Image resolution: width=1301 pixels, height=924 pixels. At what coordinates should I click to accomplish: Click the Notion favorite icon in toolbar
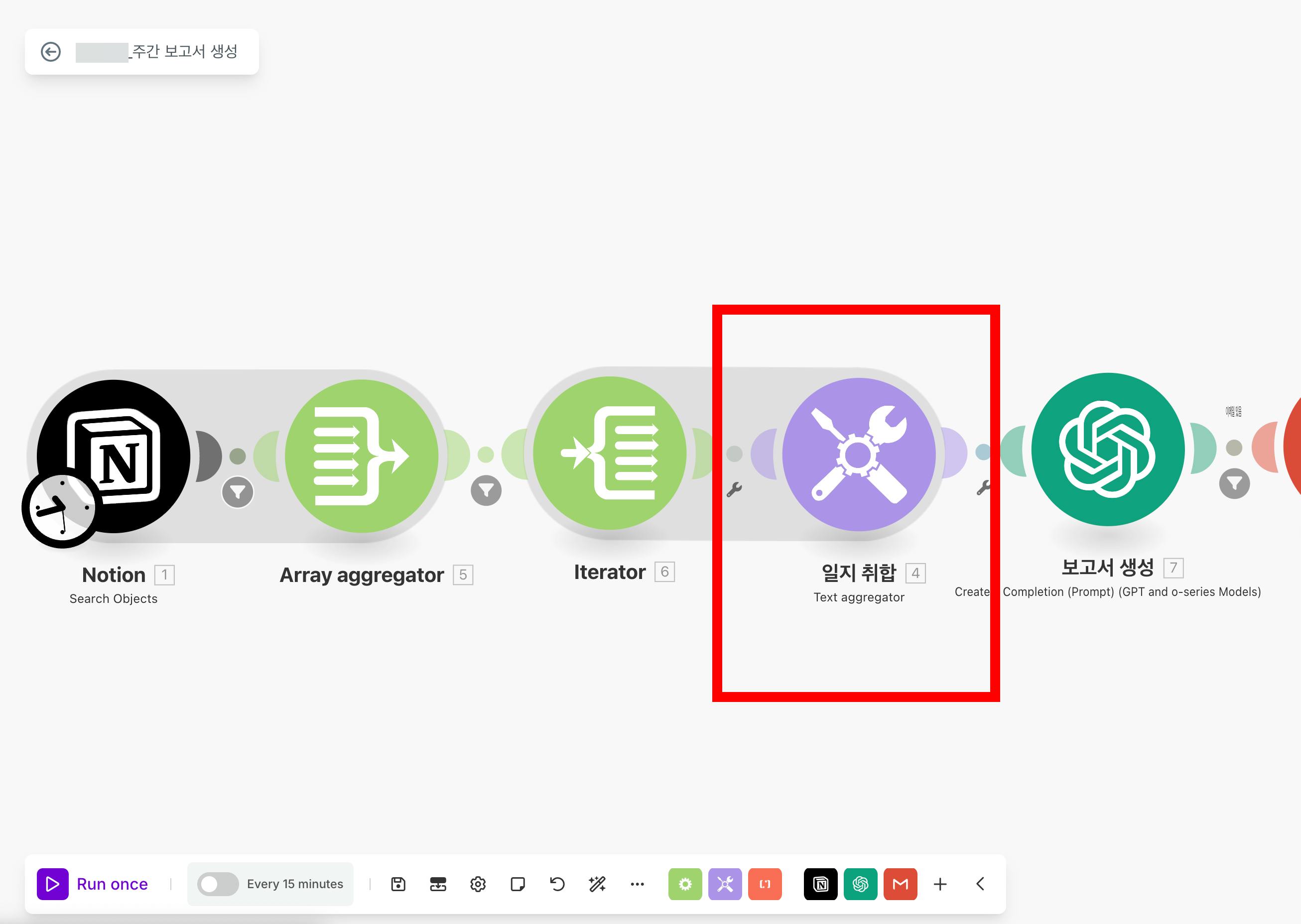pos(820,884)
